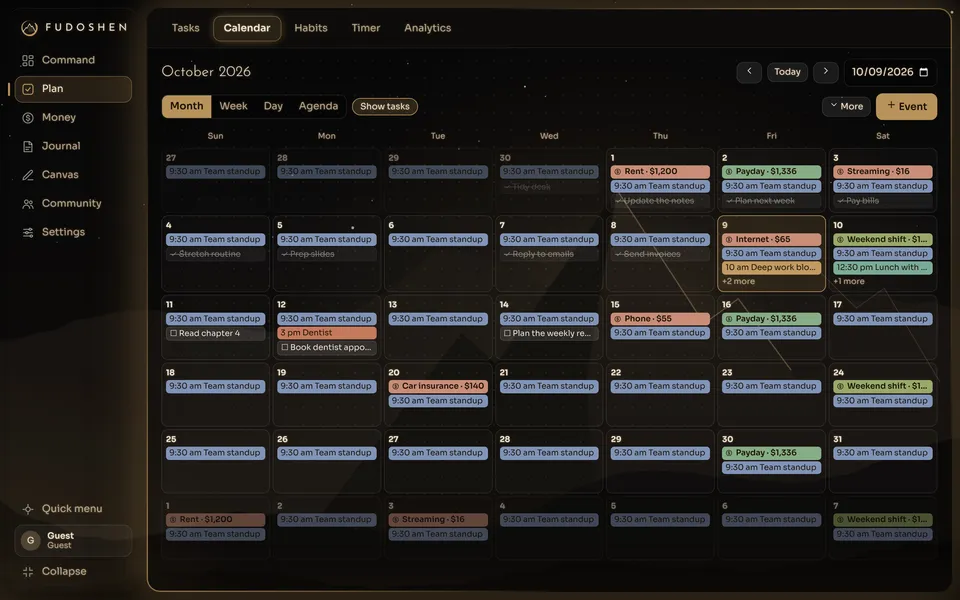Open Payday $1,336 event on October 2
This screenshot has width=960, height=600.
(x=771, y=171)
